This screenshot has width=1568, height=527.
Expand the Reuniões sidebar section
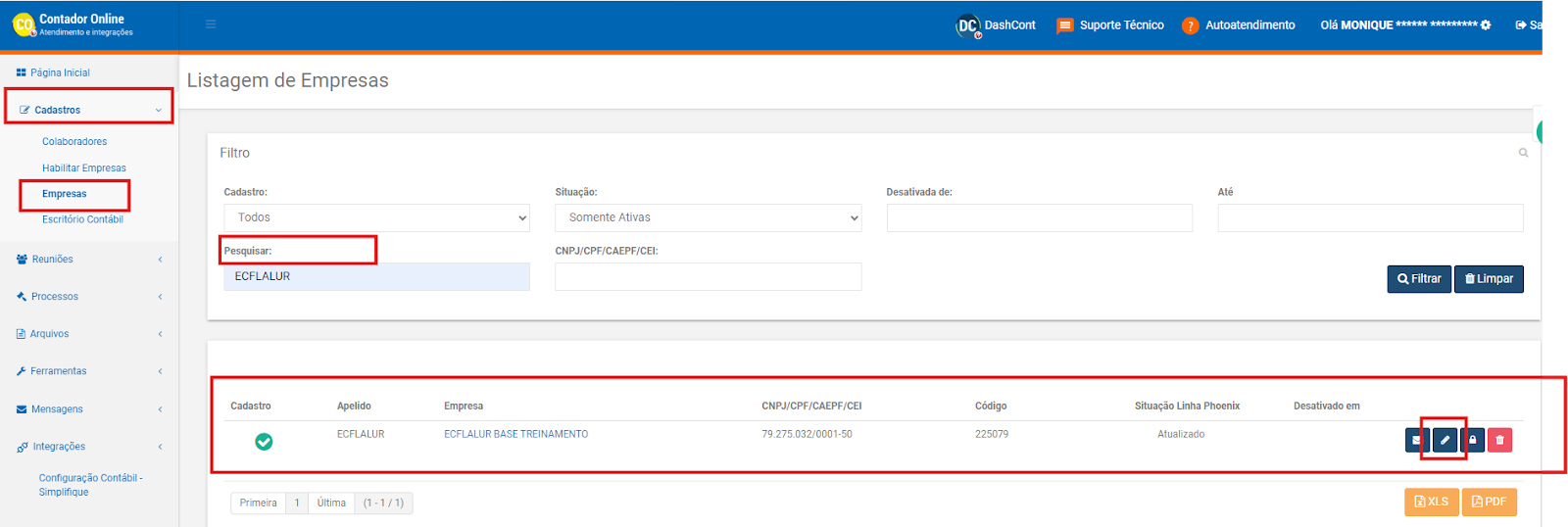89,260
